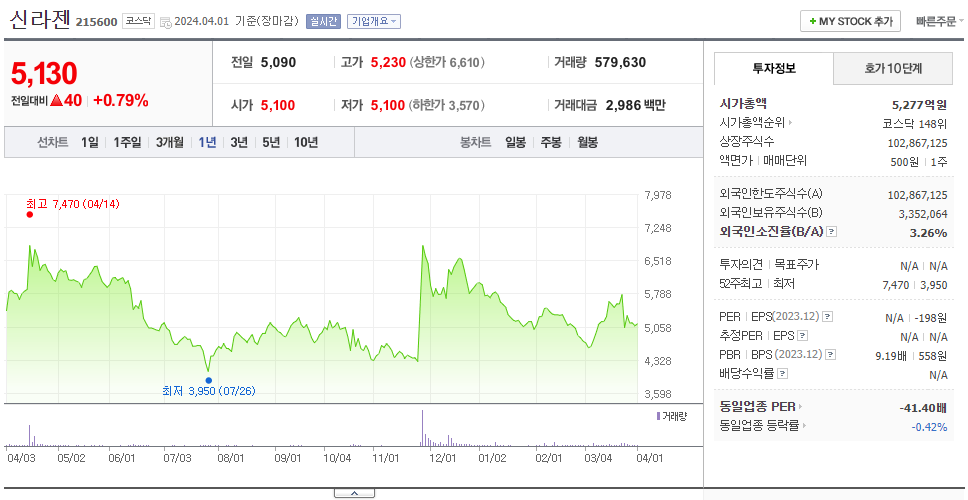Select the 10년 line chart range

coord(306,143)
